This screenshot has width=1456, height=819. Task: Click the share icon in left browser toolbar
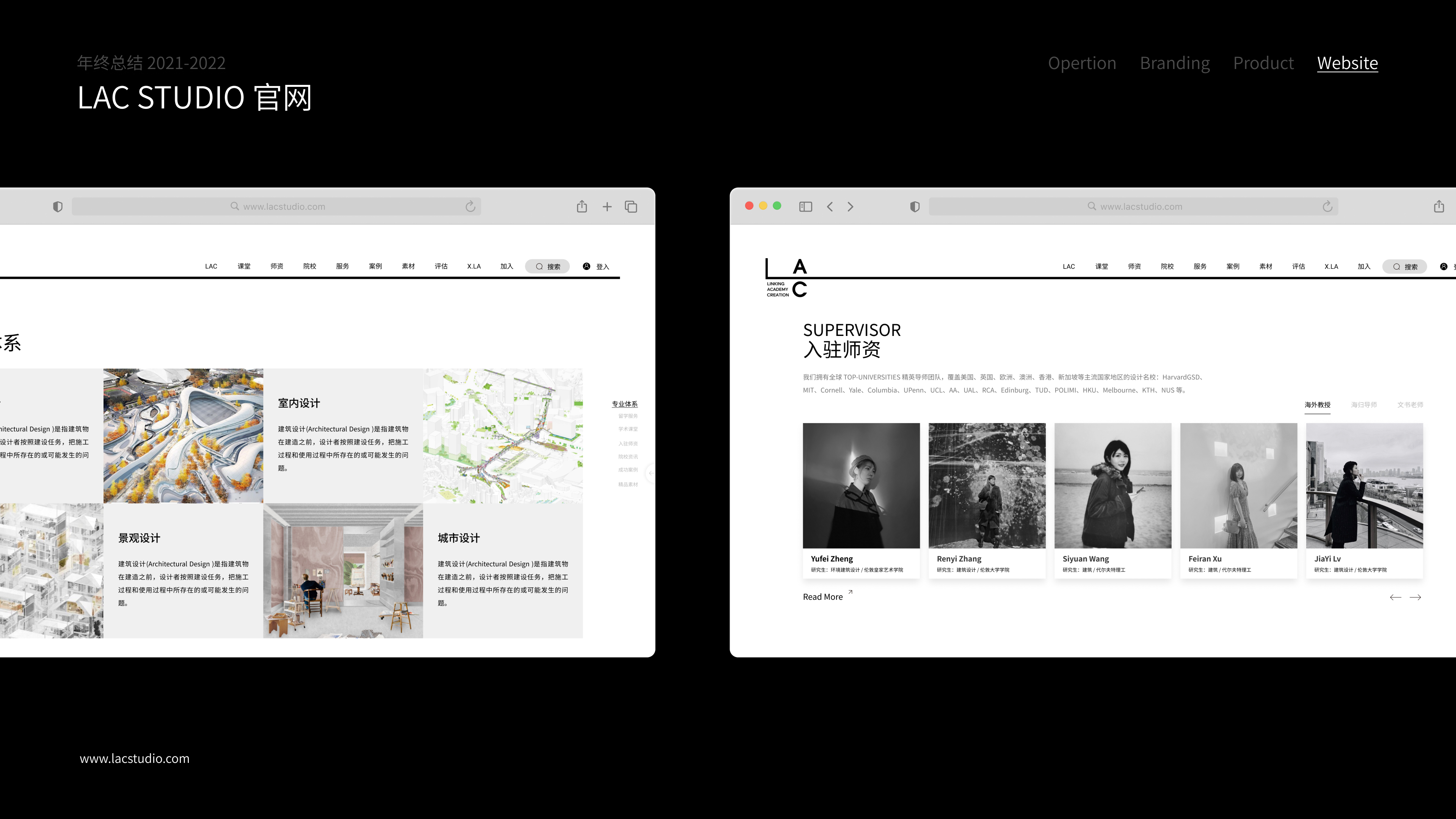click(x=582, y=206)
